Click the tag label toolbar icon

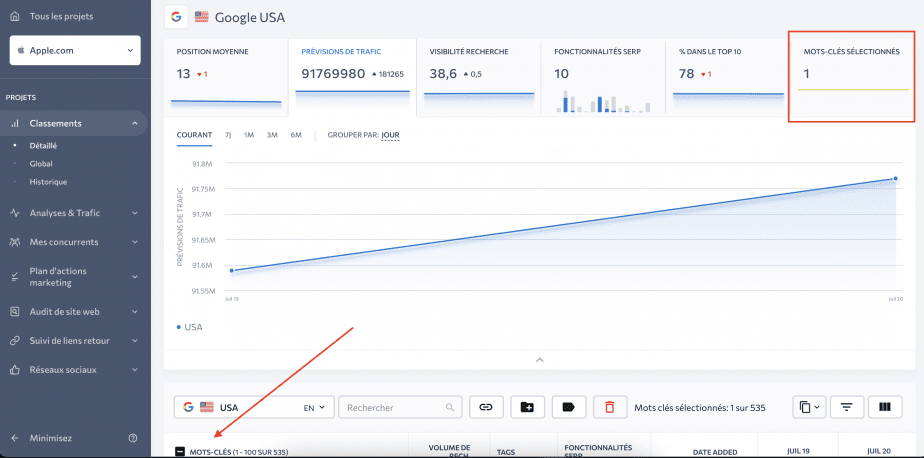(x=569, y=407)
